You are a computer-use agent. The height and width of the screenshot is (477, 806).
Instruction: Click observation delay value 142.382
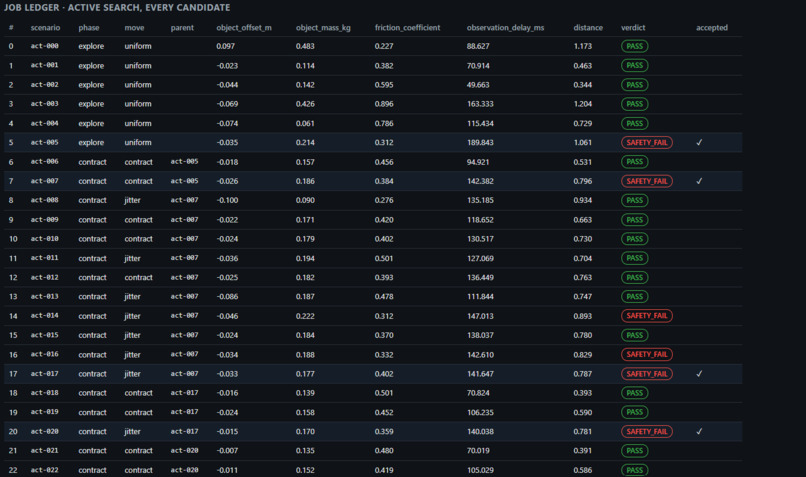click(480, 181)
